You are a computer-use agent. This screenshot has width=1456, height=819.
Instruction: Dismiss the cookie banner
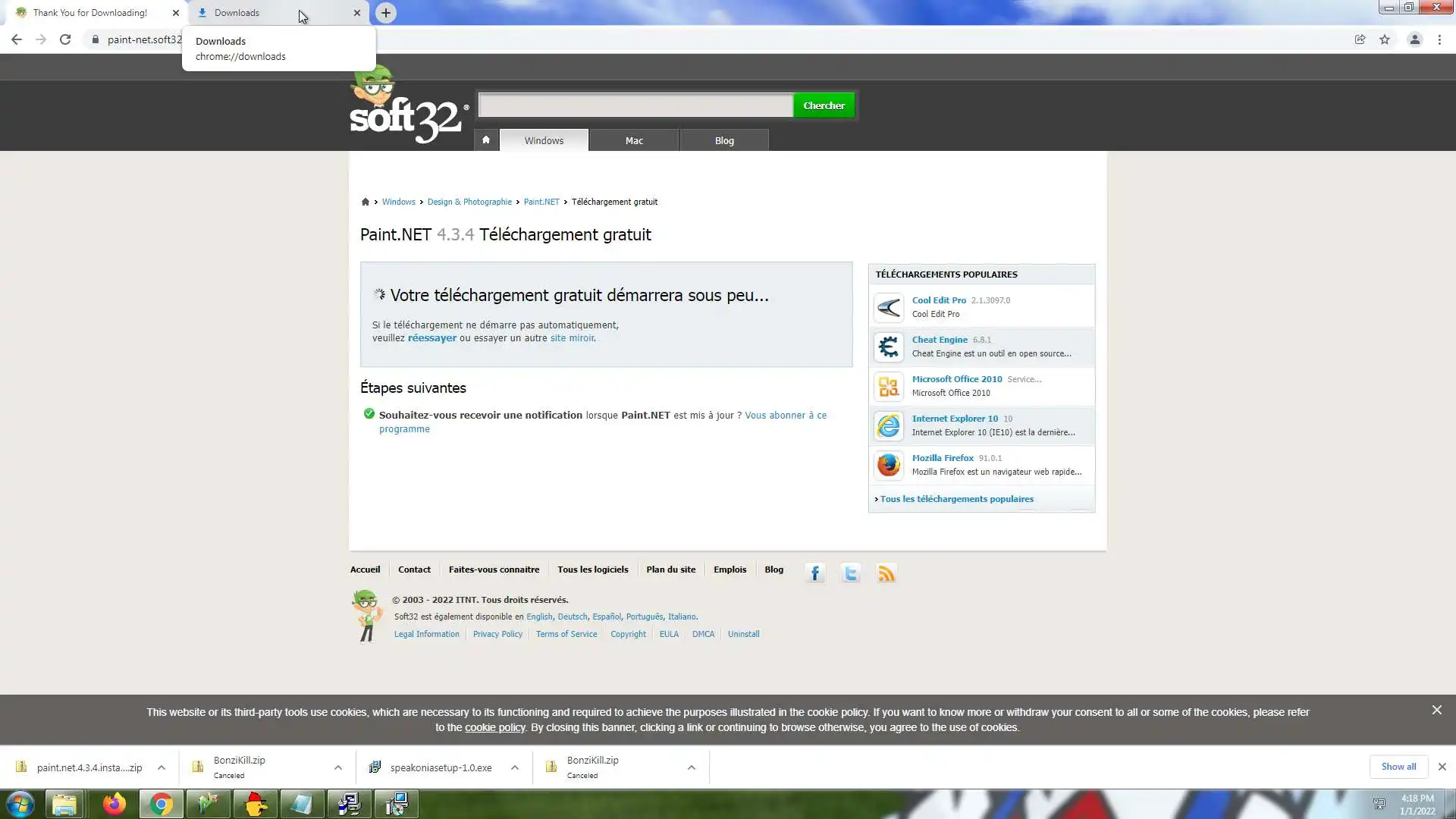(1436, 711)
